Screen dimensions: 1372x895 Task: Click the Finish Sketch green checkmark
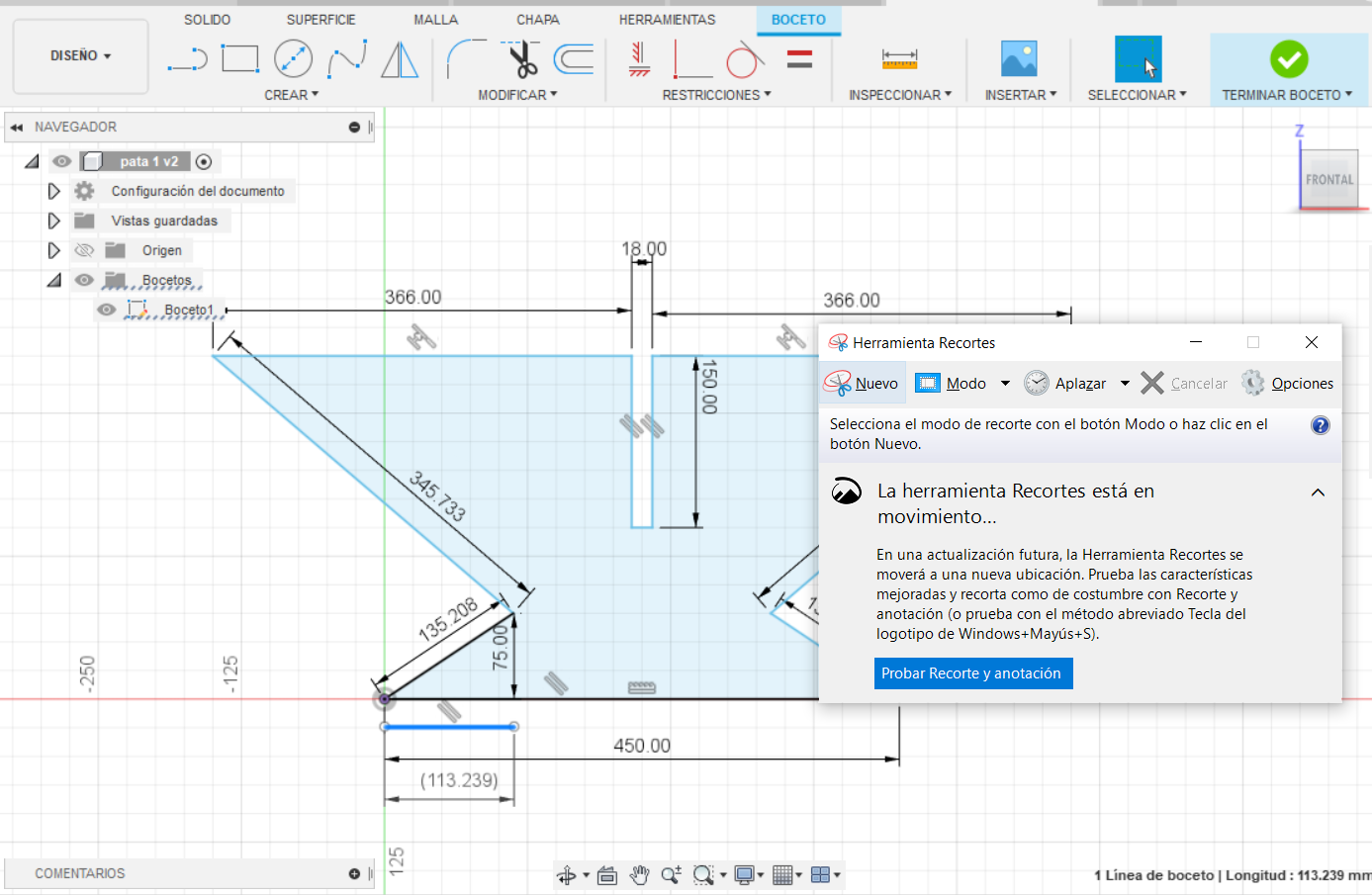(1289, 59)
